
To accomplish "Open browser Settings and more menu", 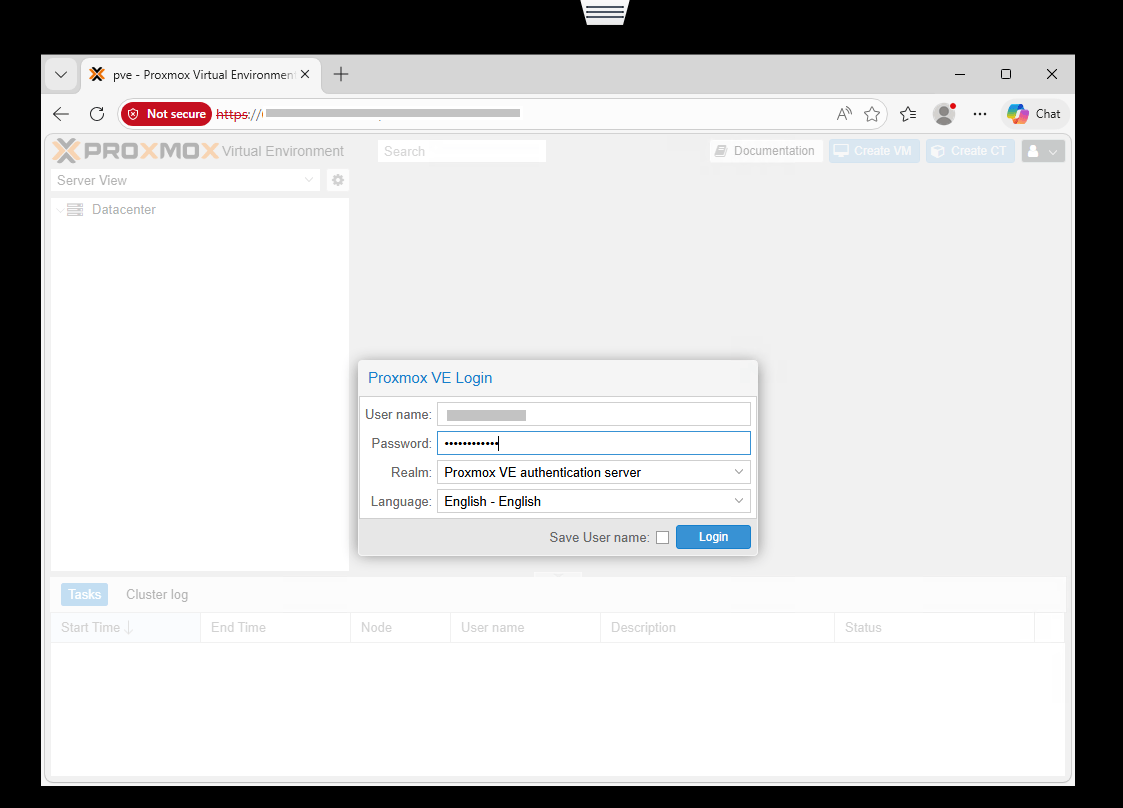I will click(980, 114).
